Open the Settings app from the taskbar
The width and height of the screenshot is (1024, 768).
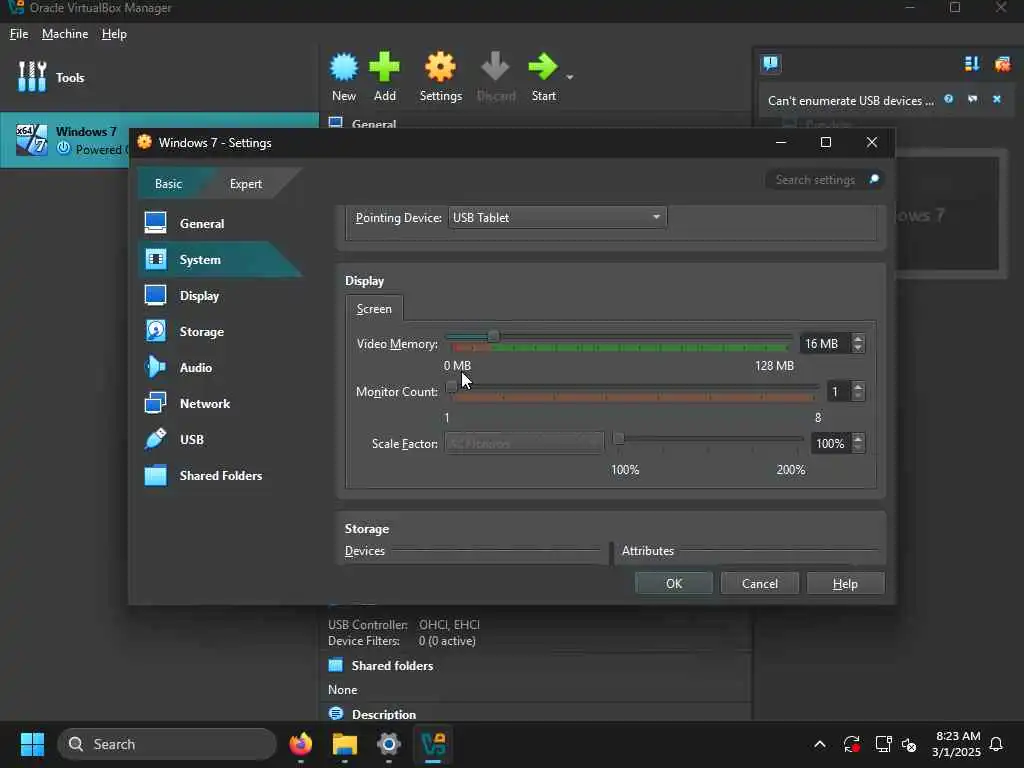click(389, 744)
